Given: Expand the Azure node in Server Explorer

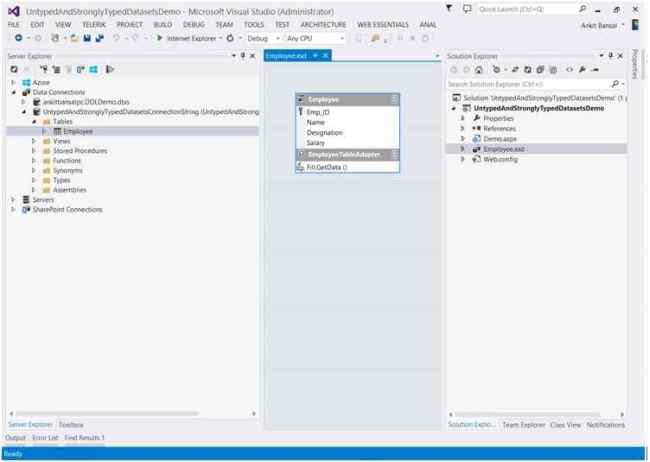Looking at the screenshot, I should pyautogui.click(x=13, y=83).
